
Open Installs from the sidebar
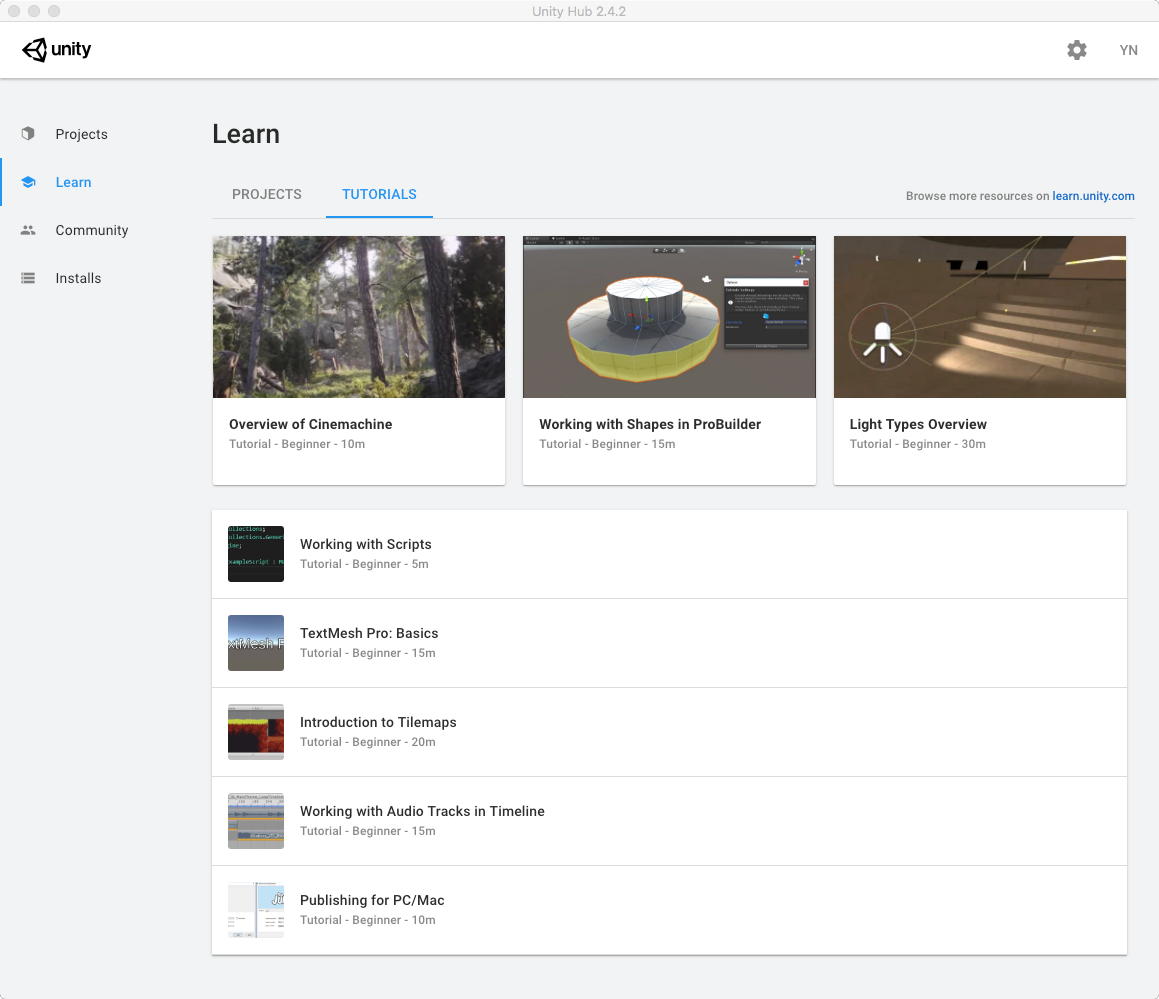tap(78, 278)
